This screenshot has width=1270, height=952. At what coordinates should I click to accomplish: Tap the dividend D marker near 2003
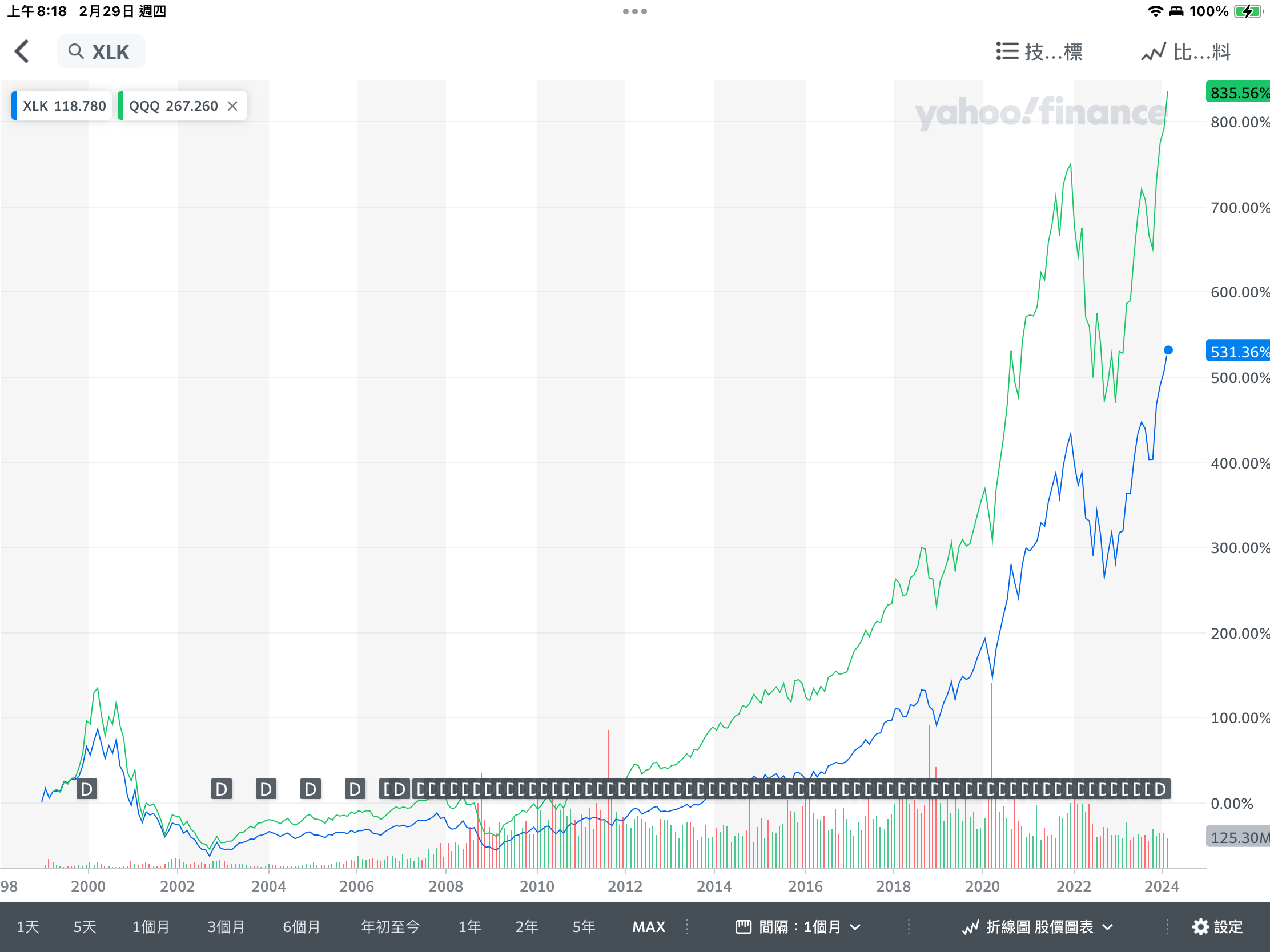pyautogui.click(x=222, y=789)
